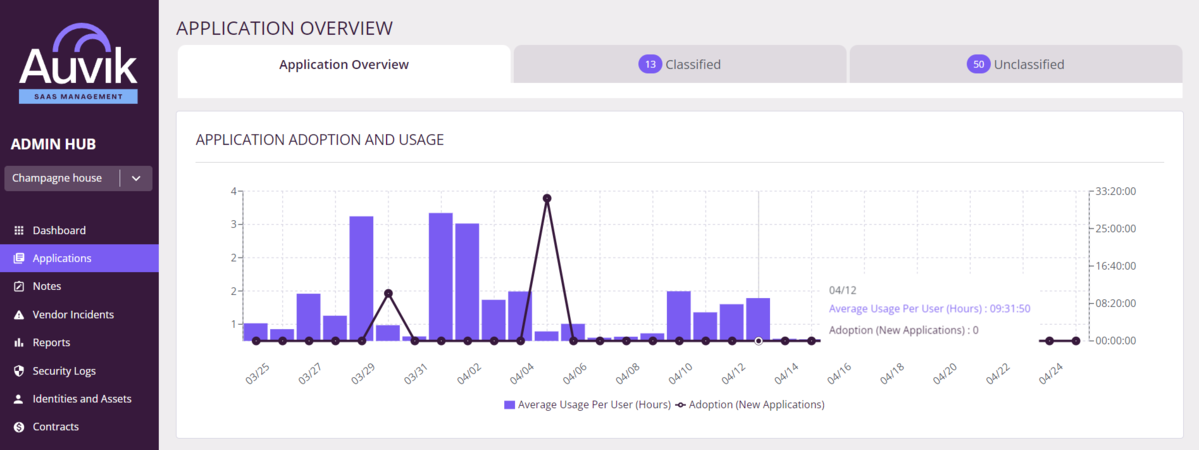Click the Security Logs shield icon

tap(19, 371)
